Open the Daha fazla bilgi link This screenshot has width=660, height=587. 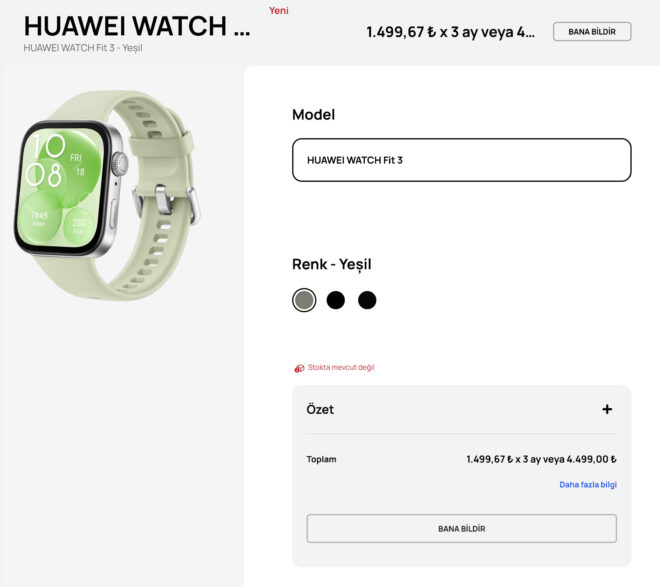(x=588, y=484)
